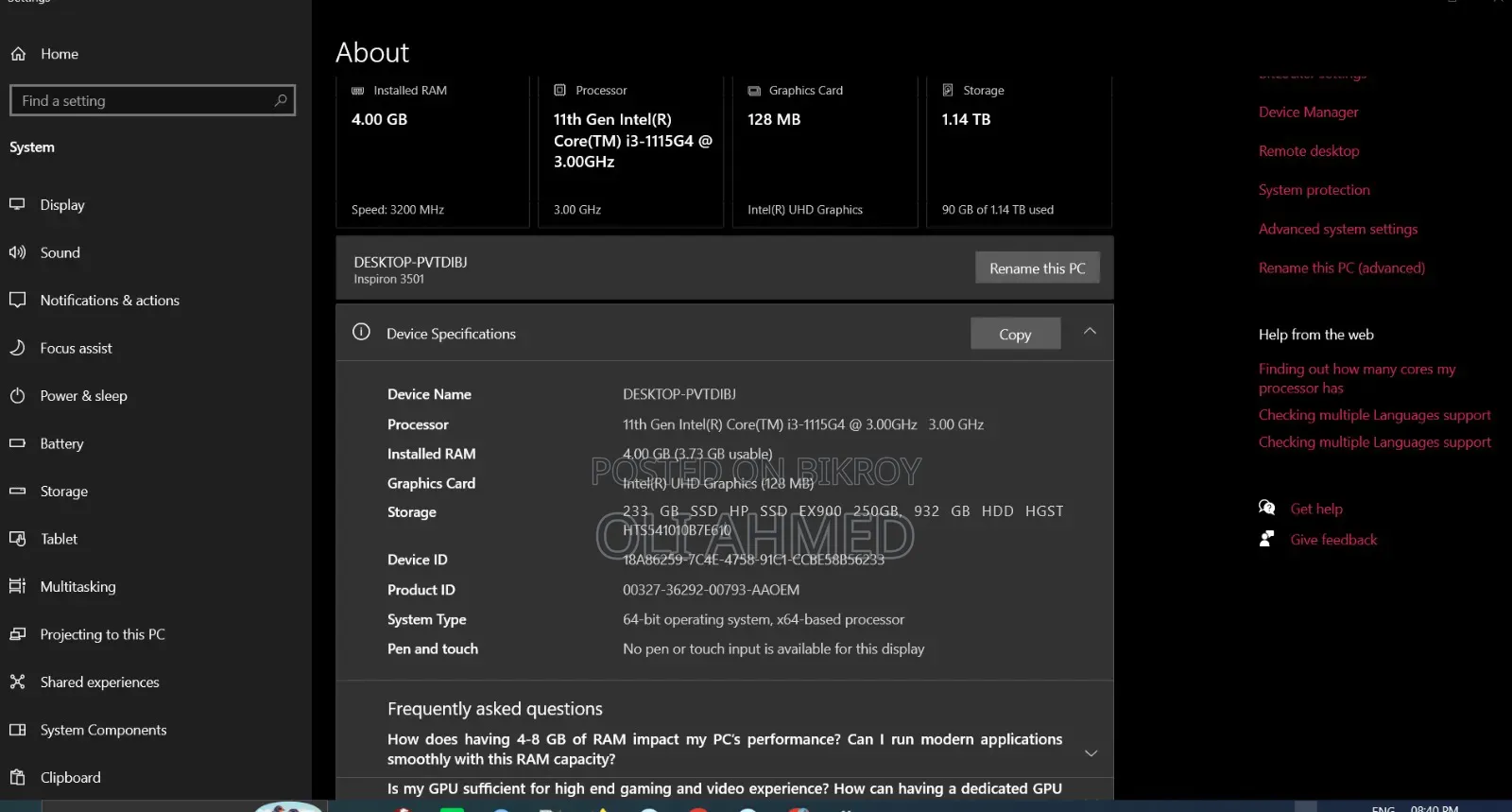Screen dimensions: 1512x812
Task: Focus the Find a setting search box
Action: [x=152, y=100]
